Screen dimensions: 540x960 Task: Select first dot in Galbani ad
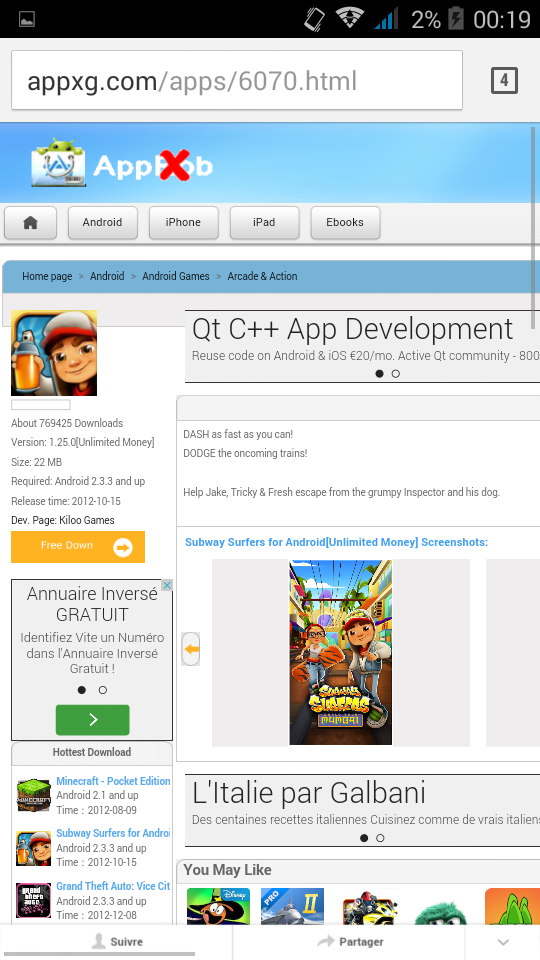pos(364,838)
